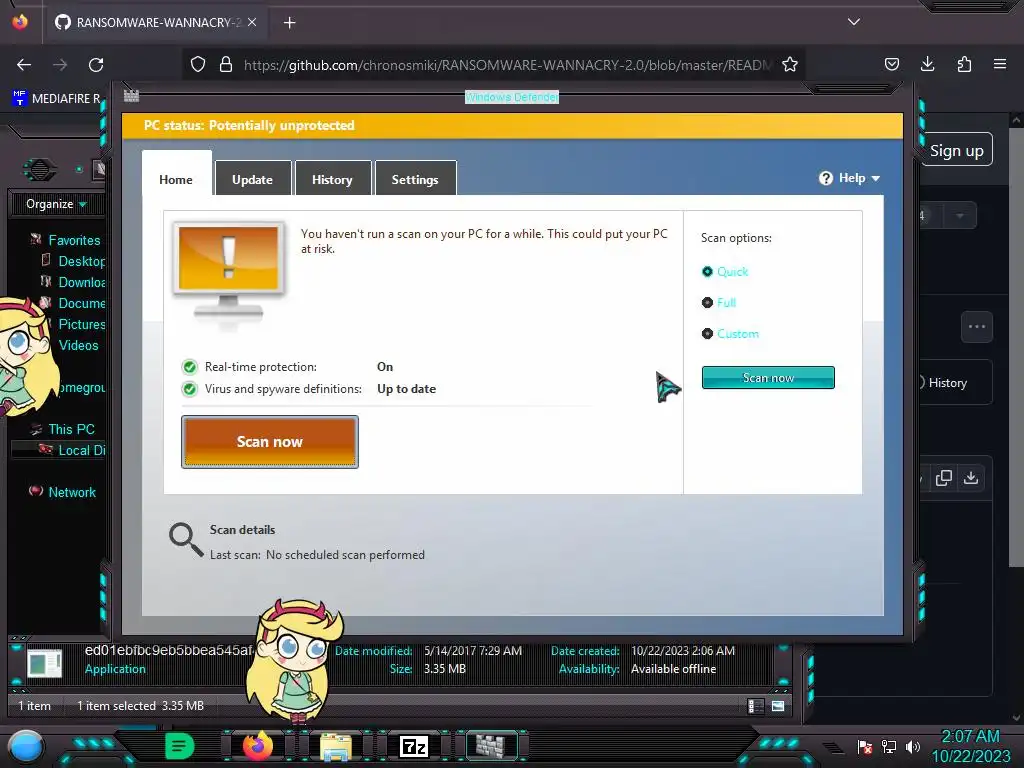1024x768 pixels.
Task: Open File Explorer from the taskbar
Action: tap(336, 746)
